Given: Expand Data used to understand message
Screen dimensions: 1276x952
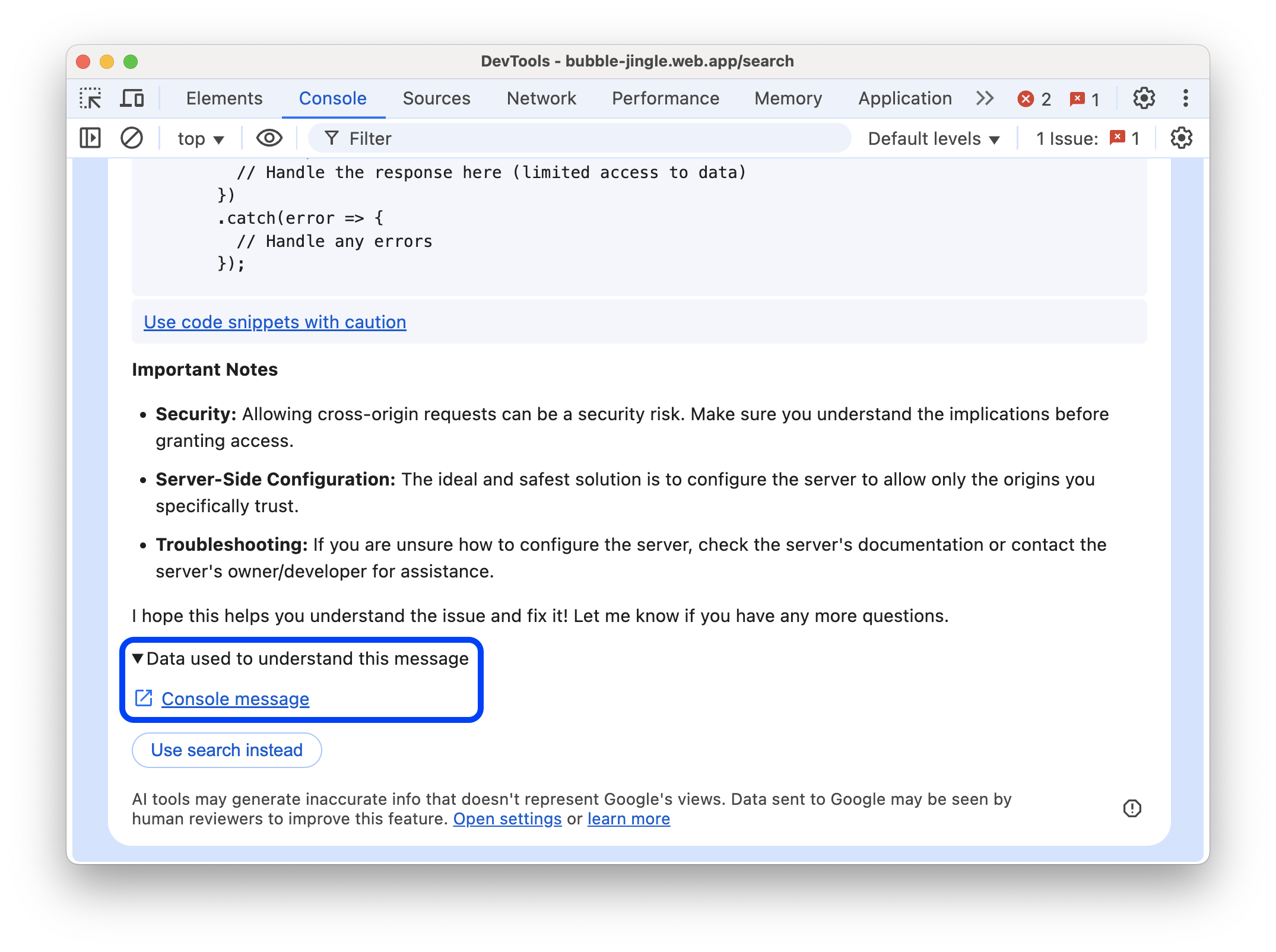Looking at the screenshot, I should [x=139, y=658].
